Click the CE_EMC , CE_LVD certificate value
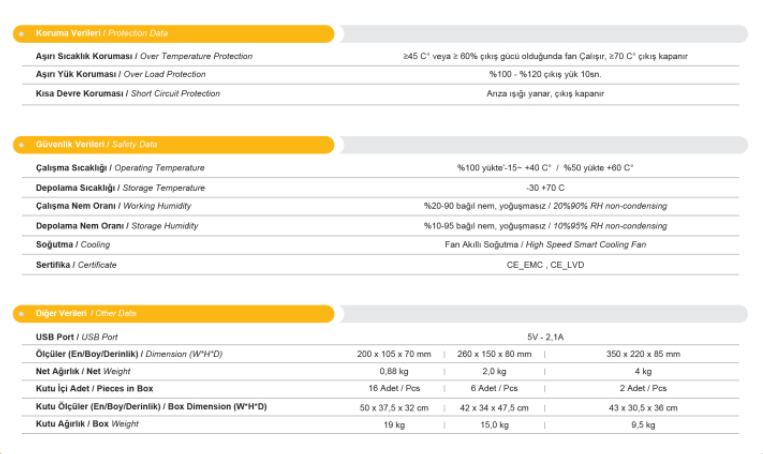The image size is (763, 454). 545,265
